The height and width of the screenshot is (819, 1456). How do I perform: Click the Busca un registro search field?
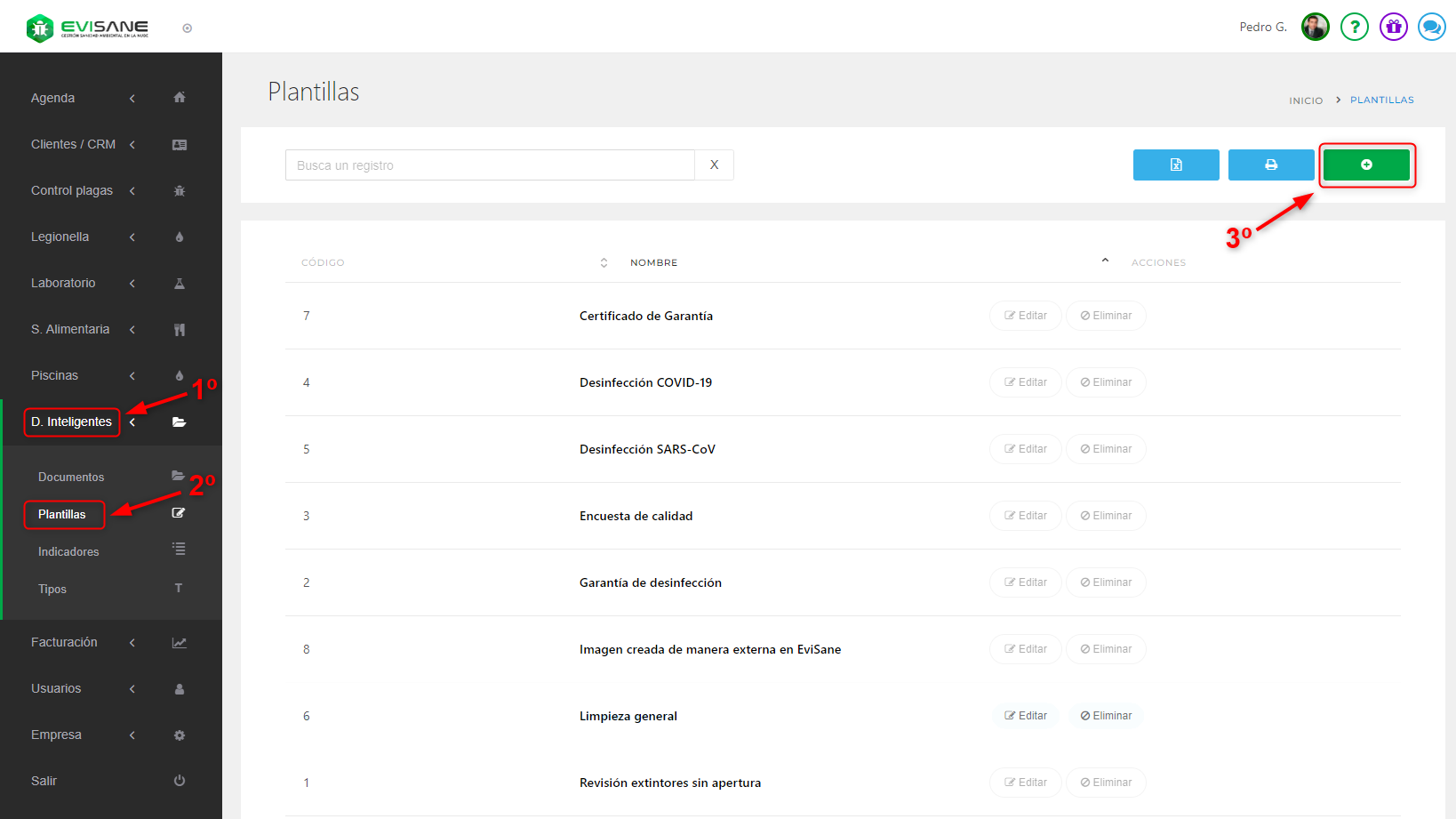[489, 165]
